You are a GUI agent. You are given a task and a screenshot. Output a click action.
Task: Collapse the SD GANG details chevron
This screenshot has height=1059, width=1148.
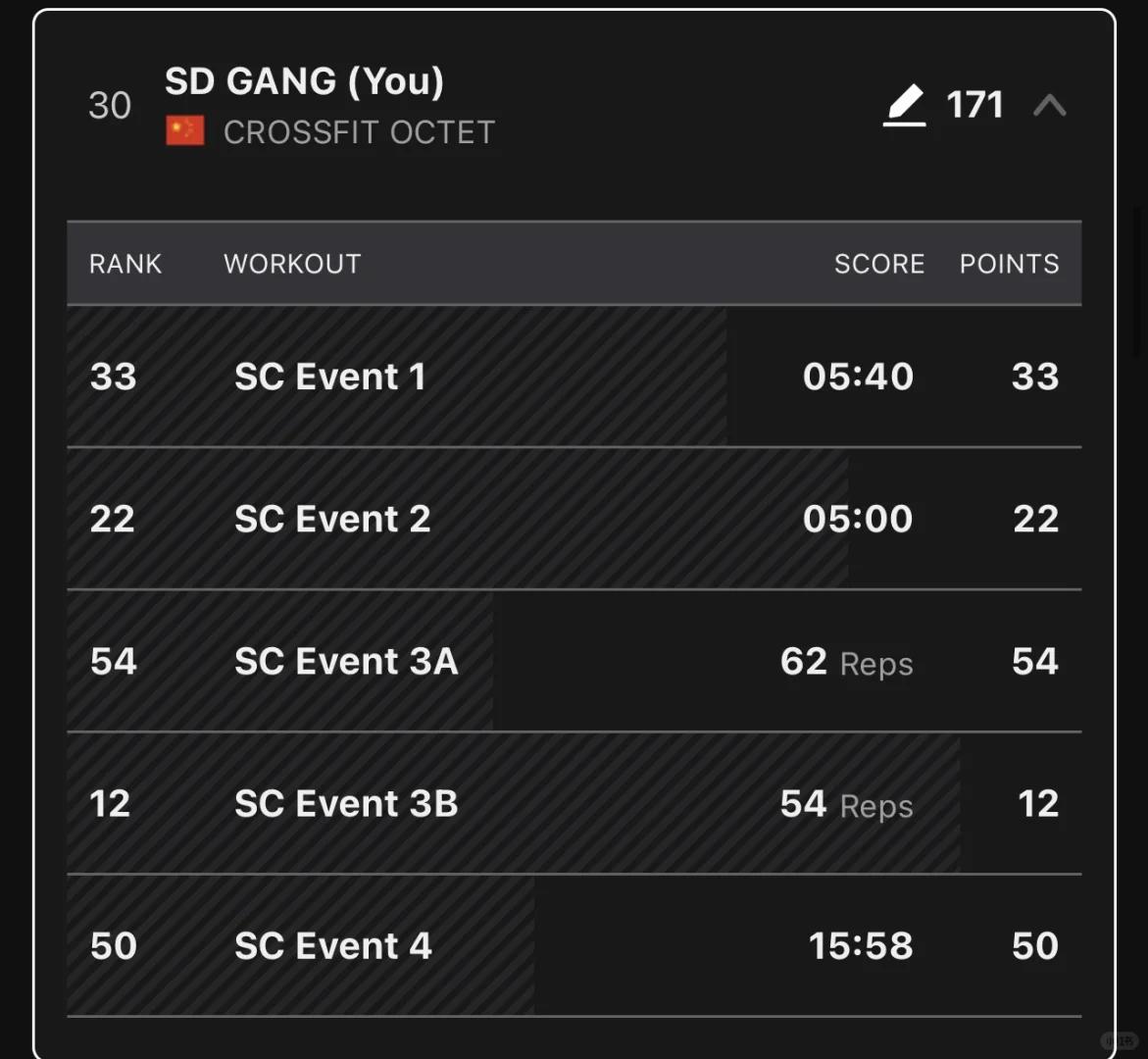[1049, 106]
